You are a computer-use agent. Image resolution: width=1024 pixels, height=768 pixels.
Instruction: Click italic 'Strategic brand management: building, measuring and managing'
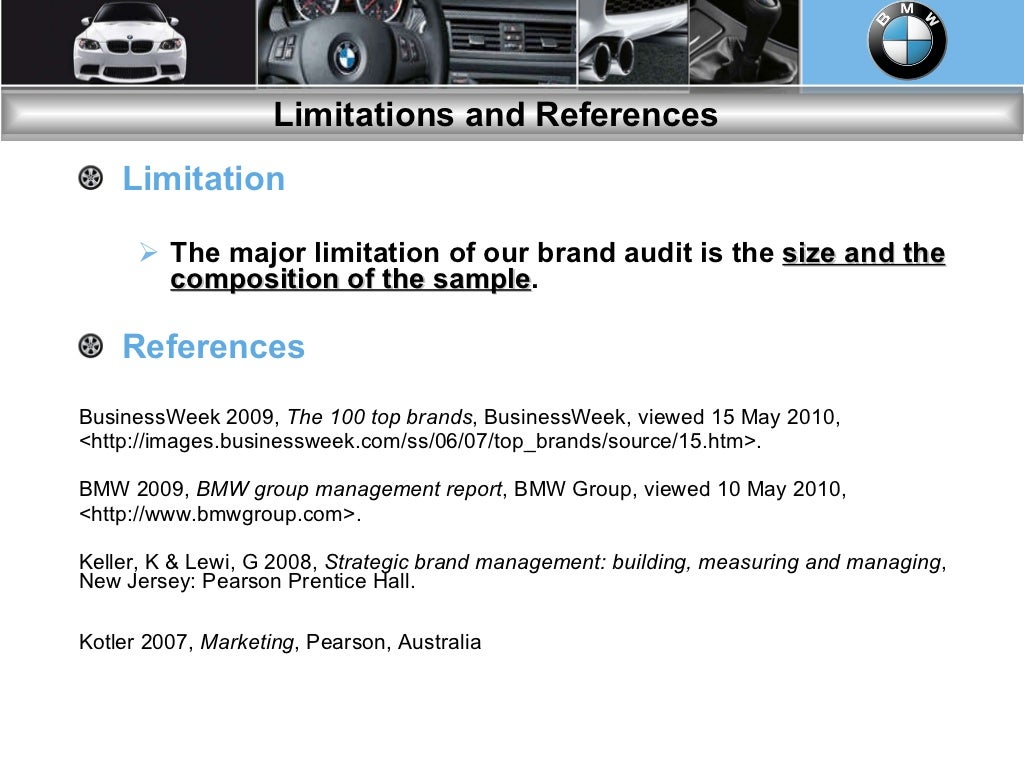[x=633, y=562]
